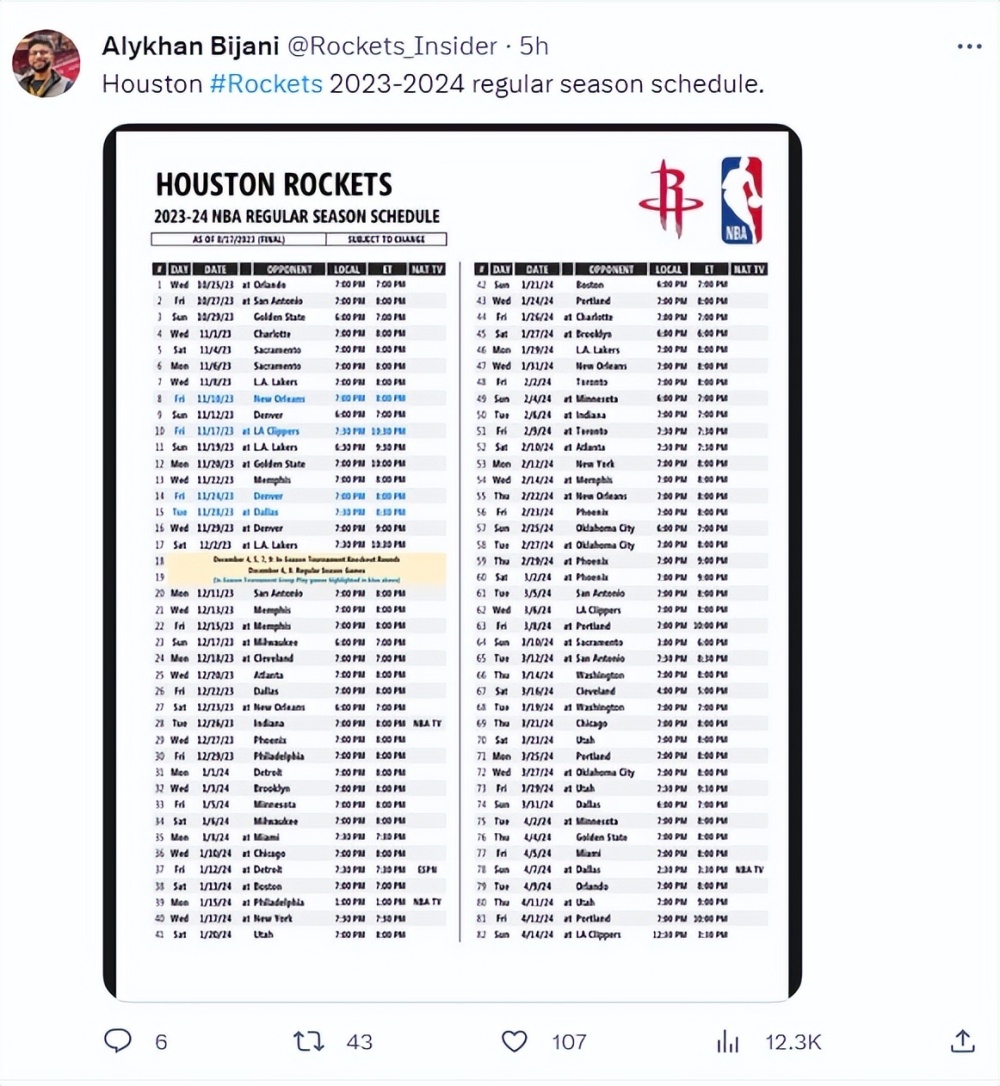
Task: Click the Houston Rockets logo in the schedule
Action: pos(670,199)
